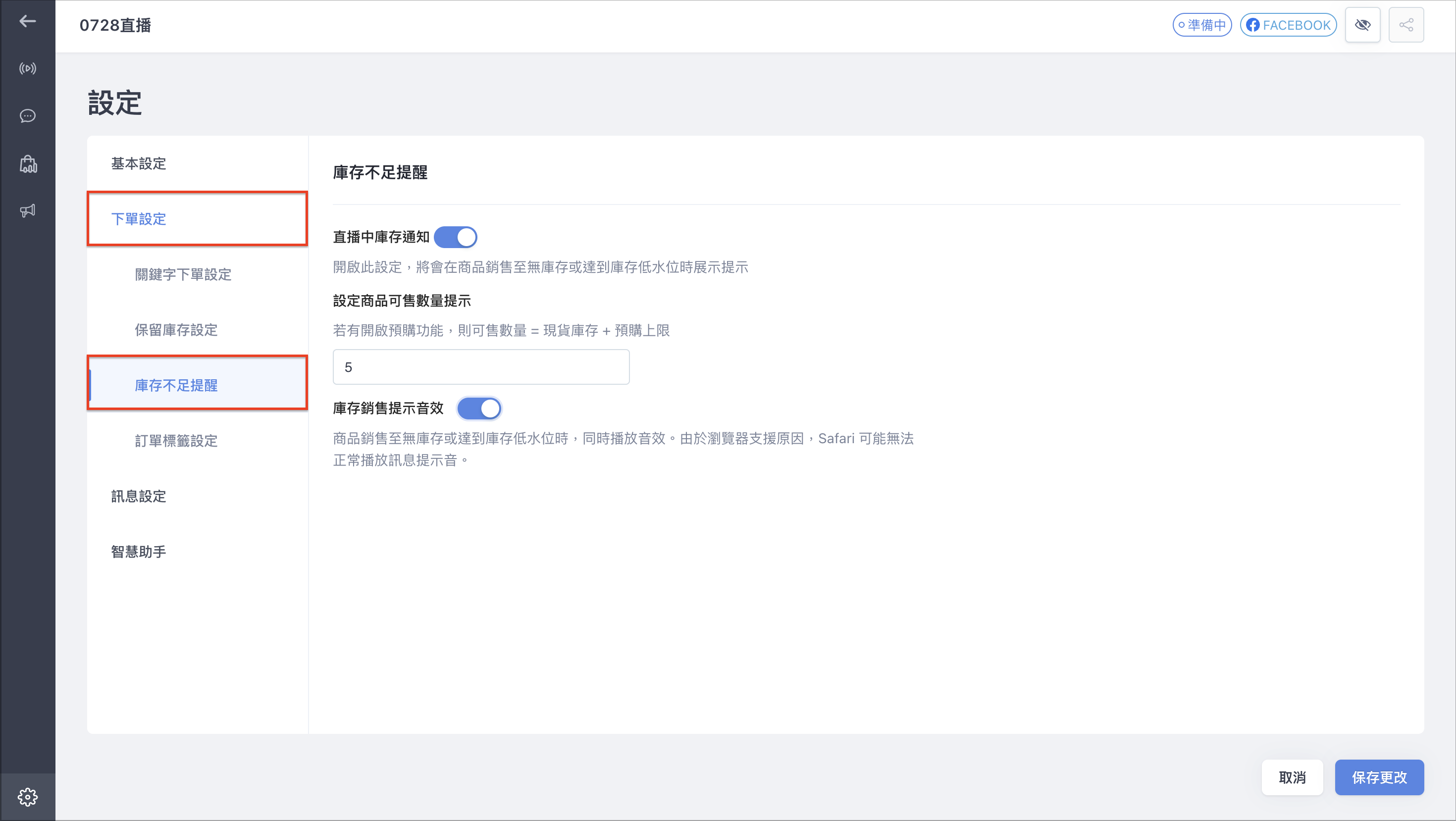Select the 訊息設定 menu item
1456x821 pixels.
click(197, 496)
